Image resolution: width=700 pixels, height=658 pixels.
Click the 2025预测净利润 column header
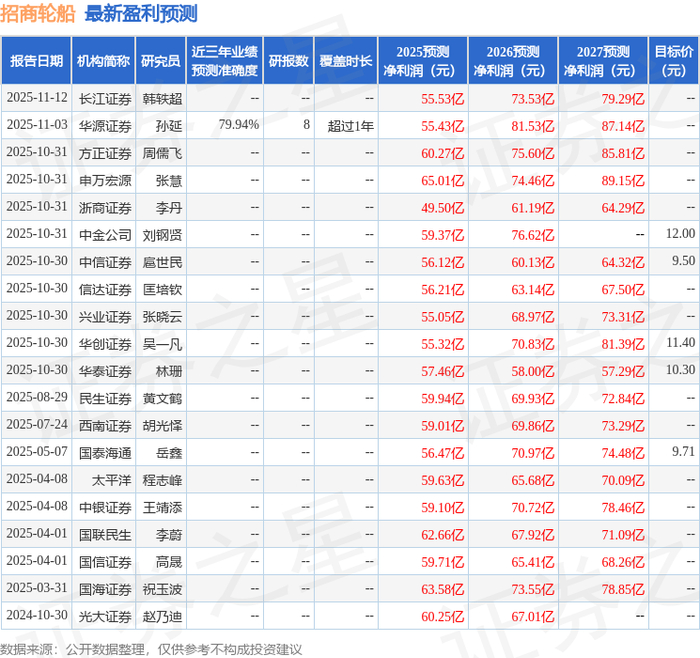point(423,61)
